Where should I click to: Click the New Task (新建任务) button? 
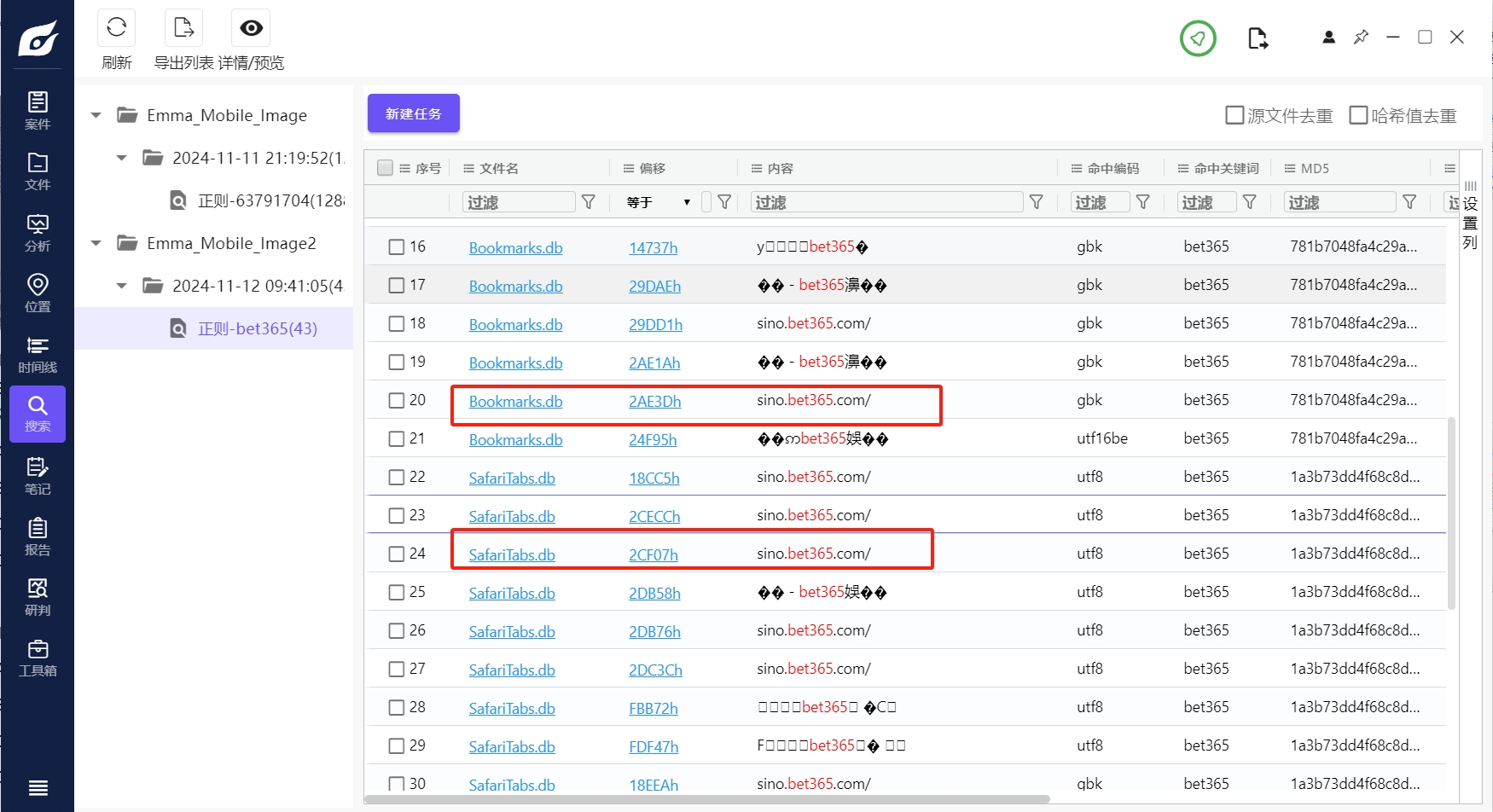414,113
